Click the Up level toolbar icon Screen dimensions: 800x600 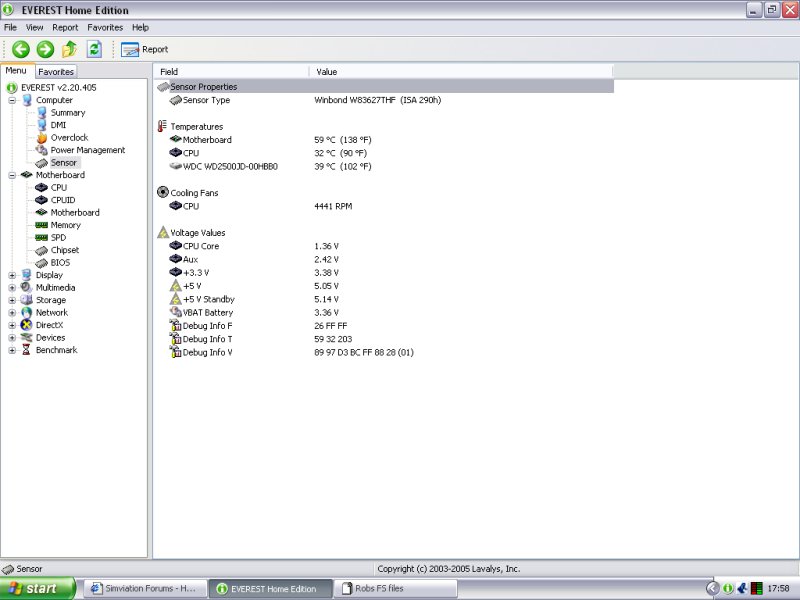(69, 49)
